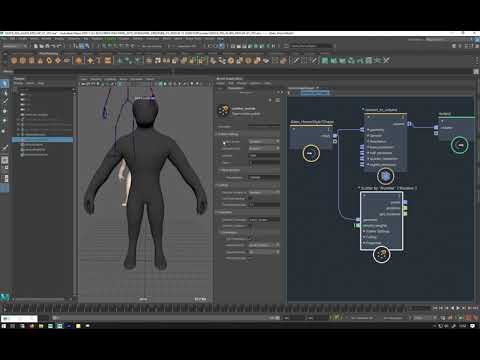
Task: Select the highlighted row in the Outliner
Action: pyautogui.click(x=42, y=140)
